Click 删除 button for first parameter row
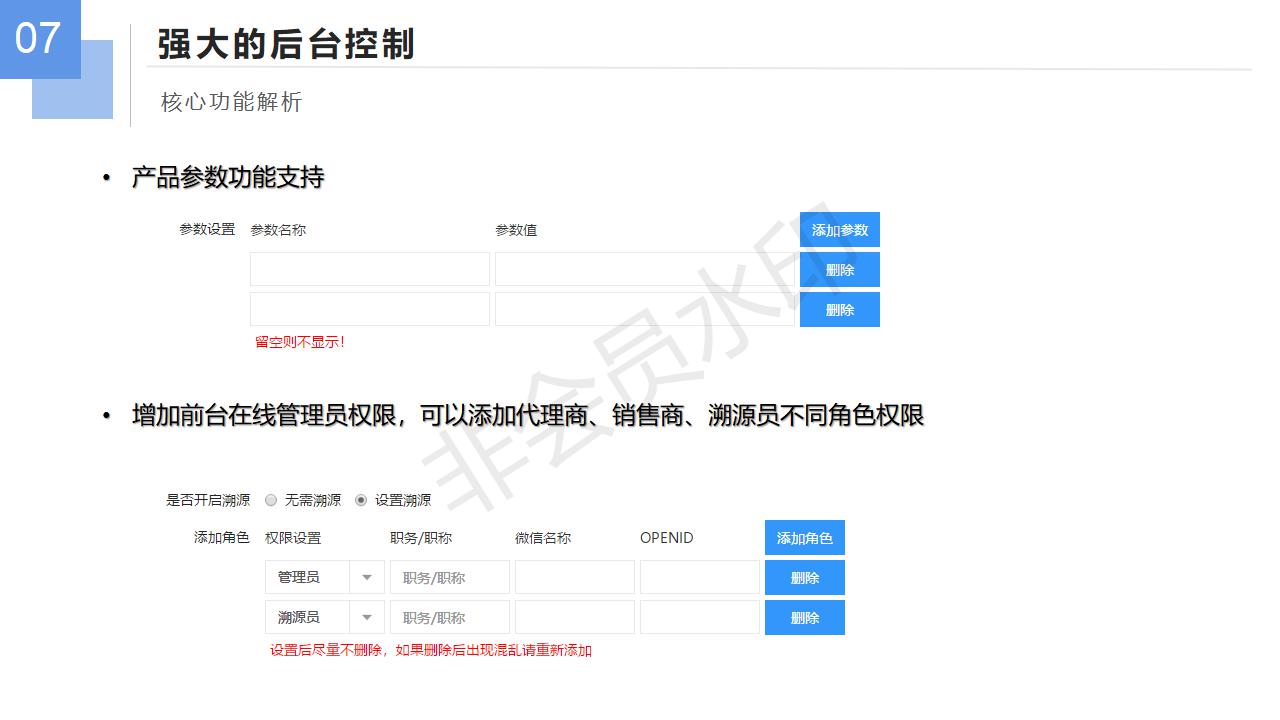1280x720 pixels. tap(839, 270)
